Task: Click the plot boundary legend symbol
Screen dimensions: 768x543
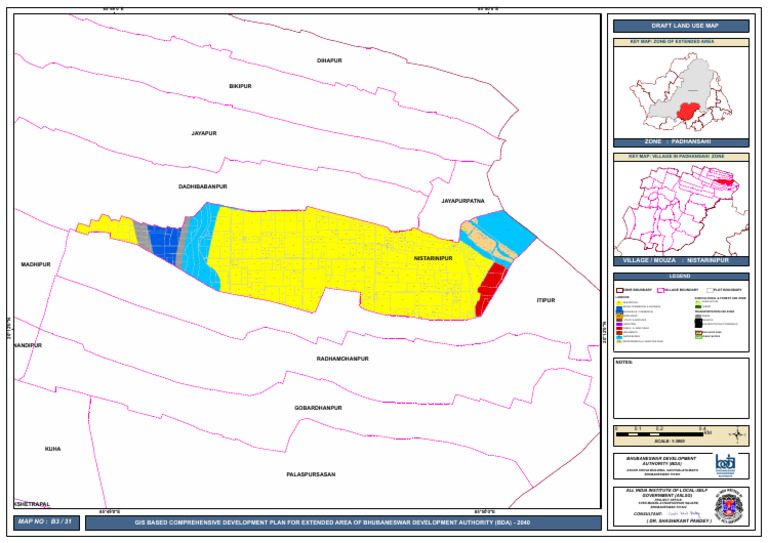Action: pos(710,290)
